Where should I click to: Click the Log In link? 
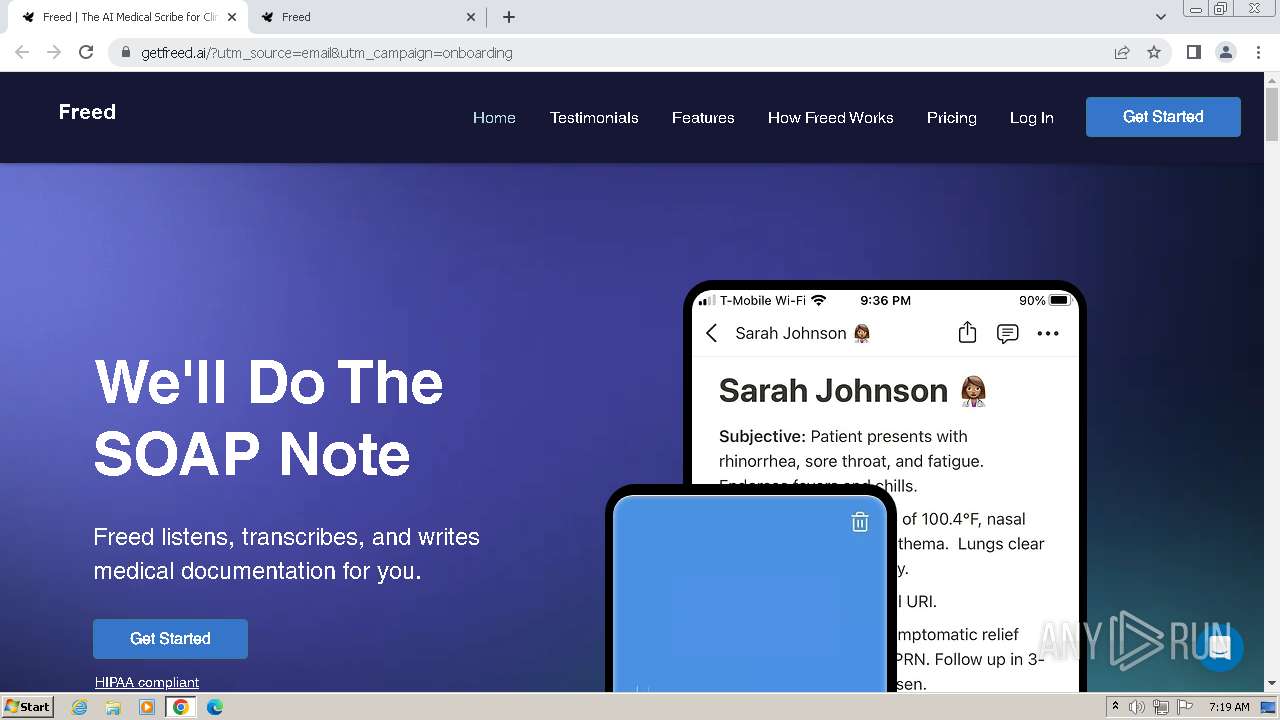pyautogui.click(x=1031, y=118)
